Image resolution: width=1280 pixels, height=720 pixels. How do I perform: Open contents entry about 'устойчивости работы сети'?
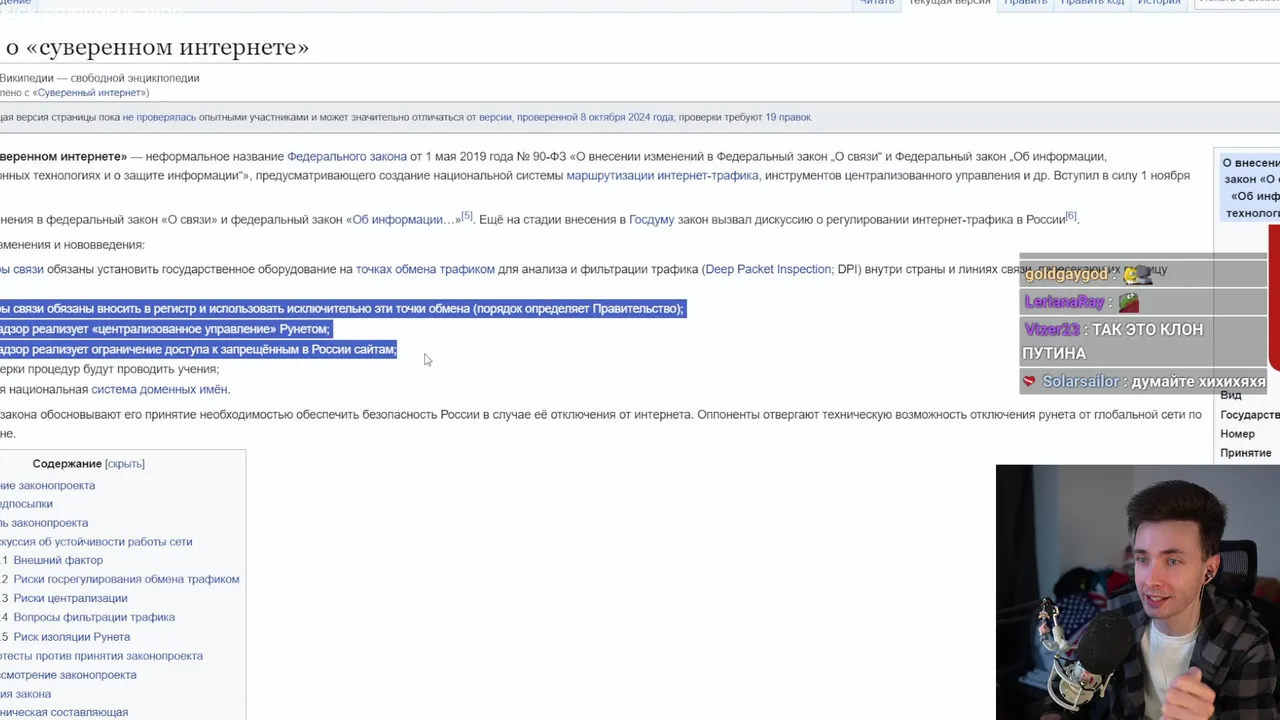[x=96, y=542]
